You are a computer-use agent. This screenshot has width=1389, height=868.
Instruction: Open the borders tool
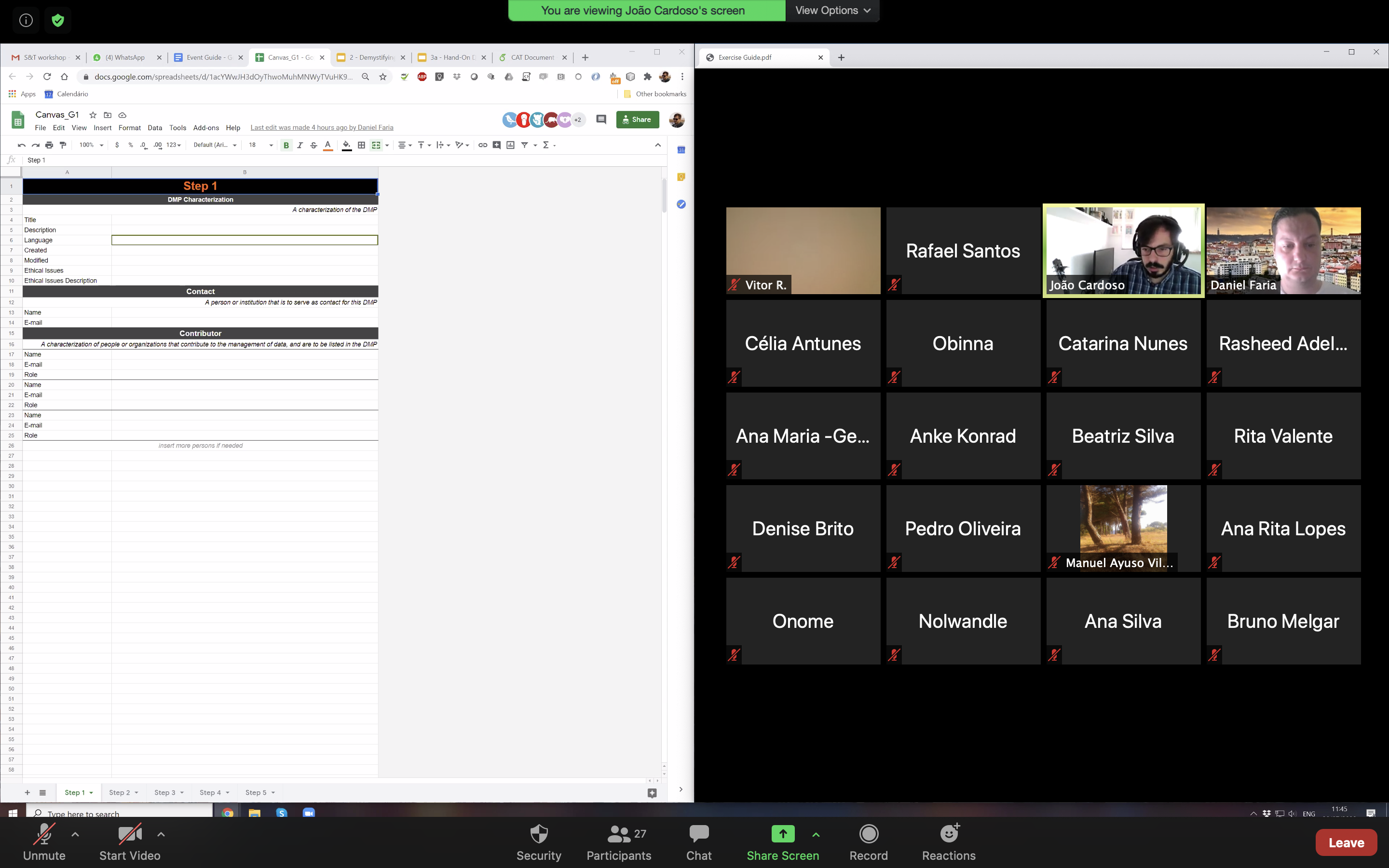[x=362, y=145]
